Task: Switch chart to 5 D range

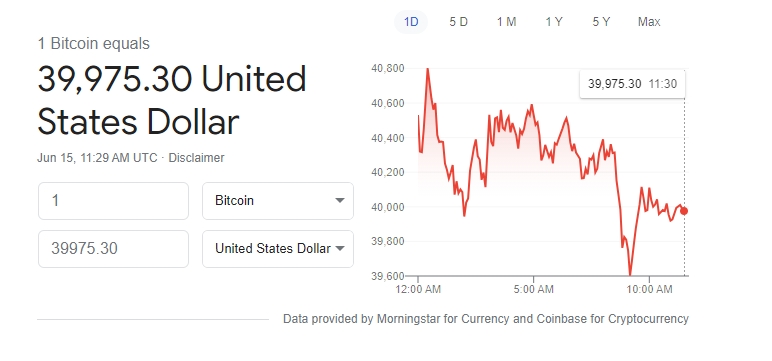Action: point(458,22)
